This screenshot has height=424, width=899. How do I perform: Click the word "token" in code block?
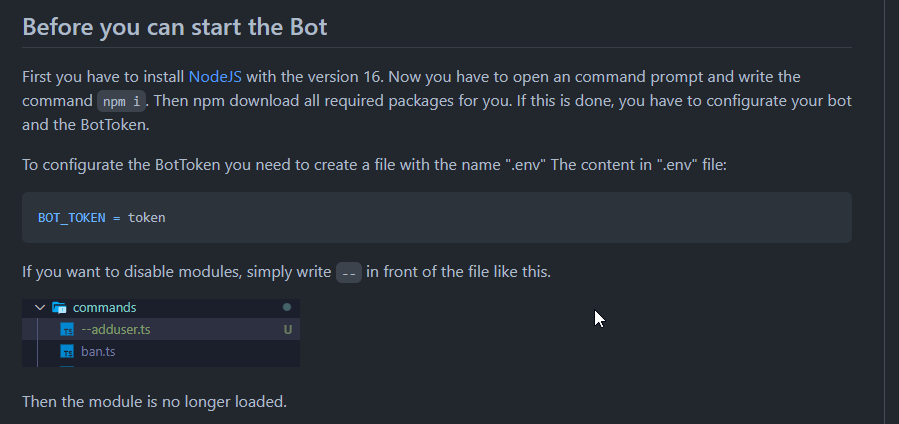point(146,217)
